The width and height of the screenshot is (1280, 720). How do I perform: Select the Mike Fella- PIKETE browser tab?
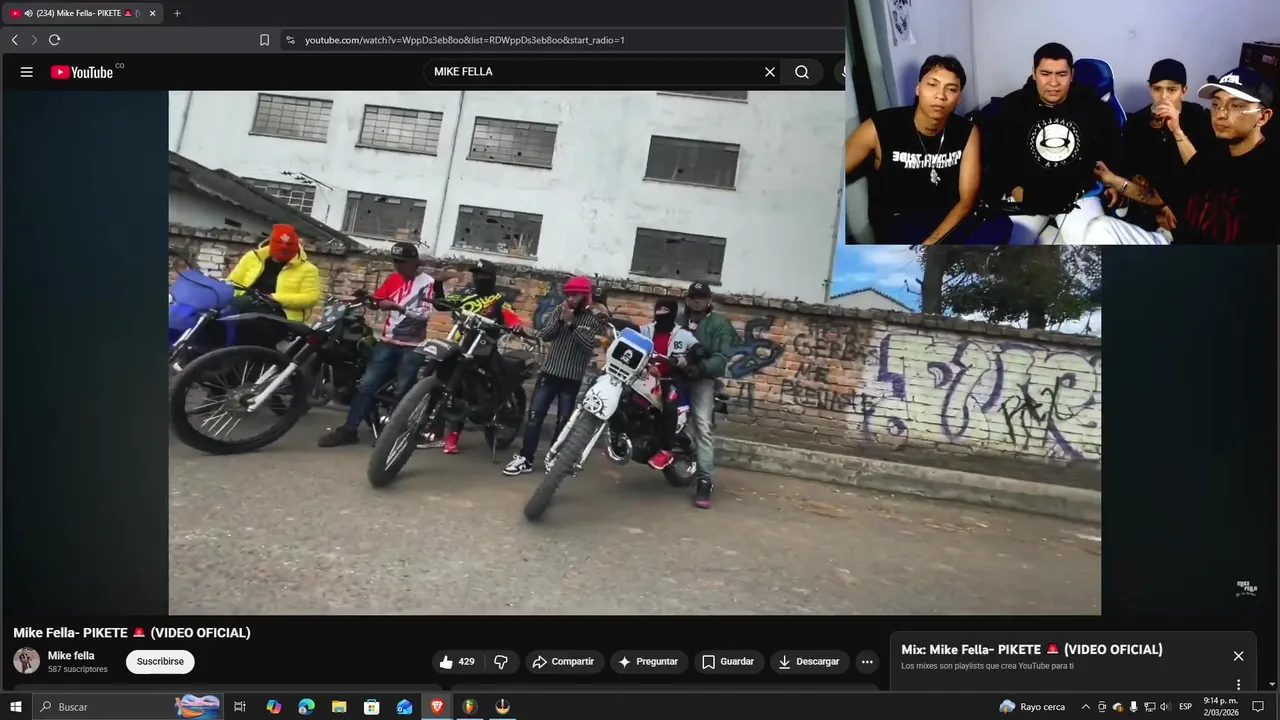coord(82,13)
